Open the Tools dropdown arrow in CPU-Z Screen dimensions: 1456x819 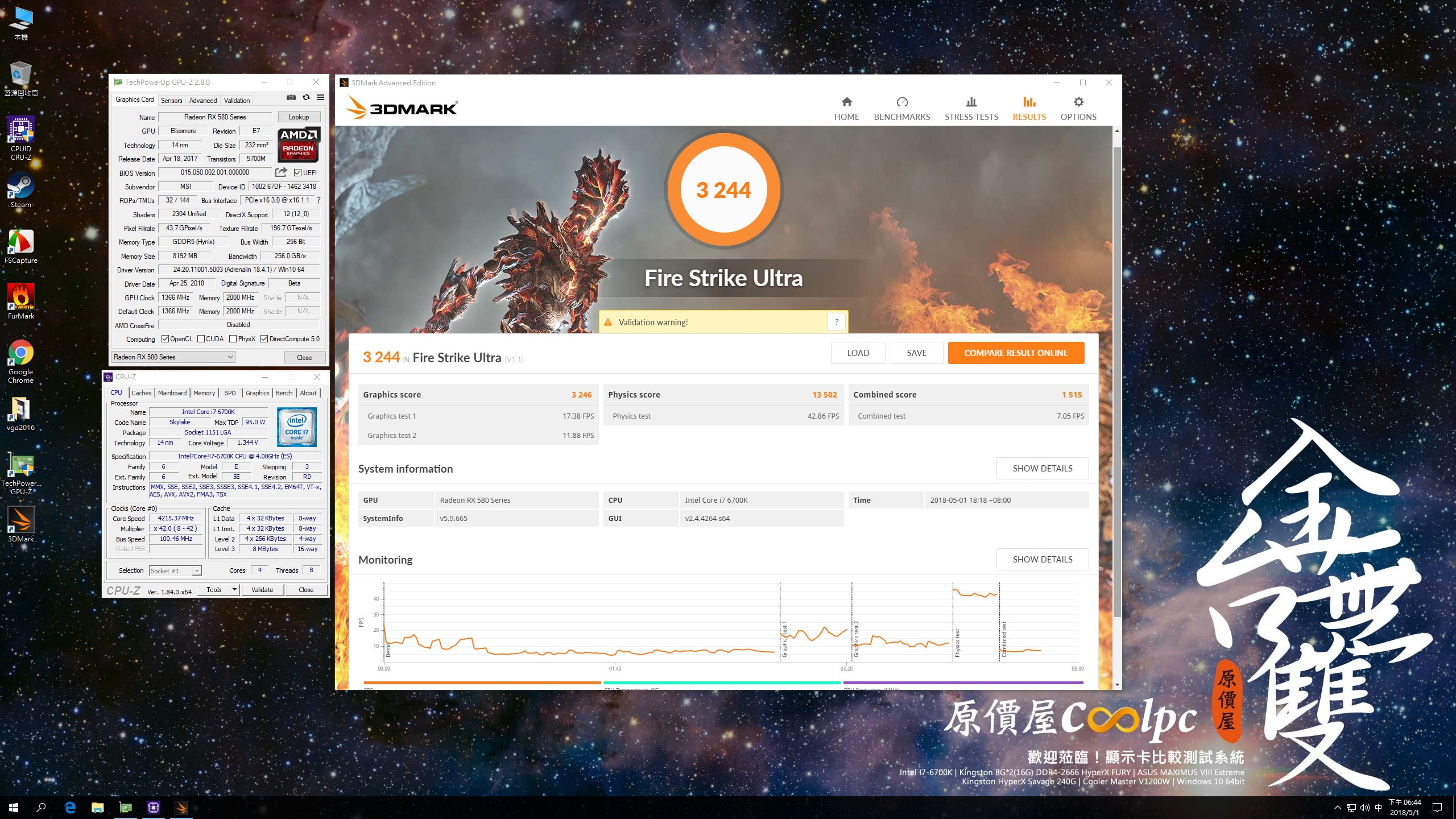click(x=234, y=590)
